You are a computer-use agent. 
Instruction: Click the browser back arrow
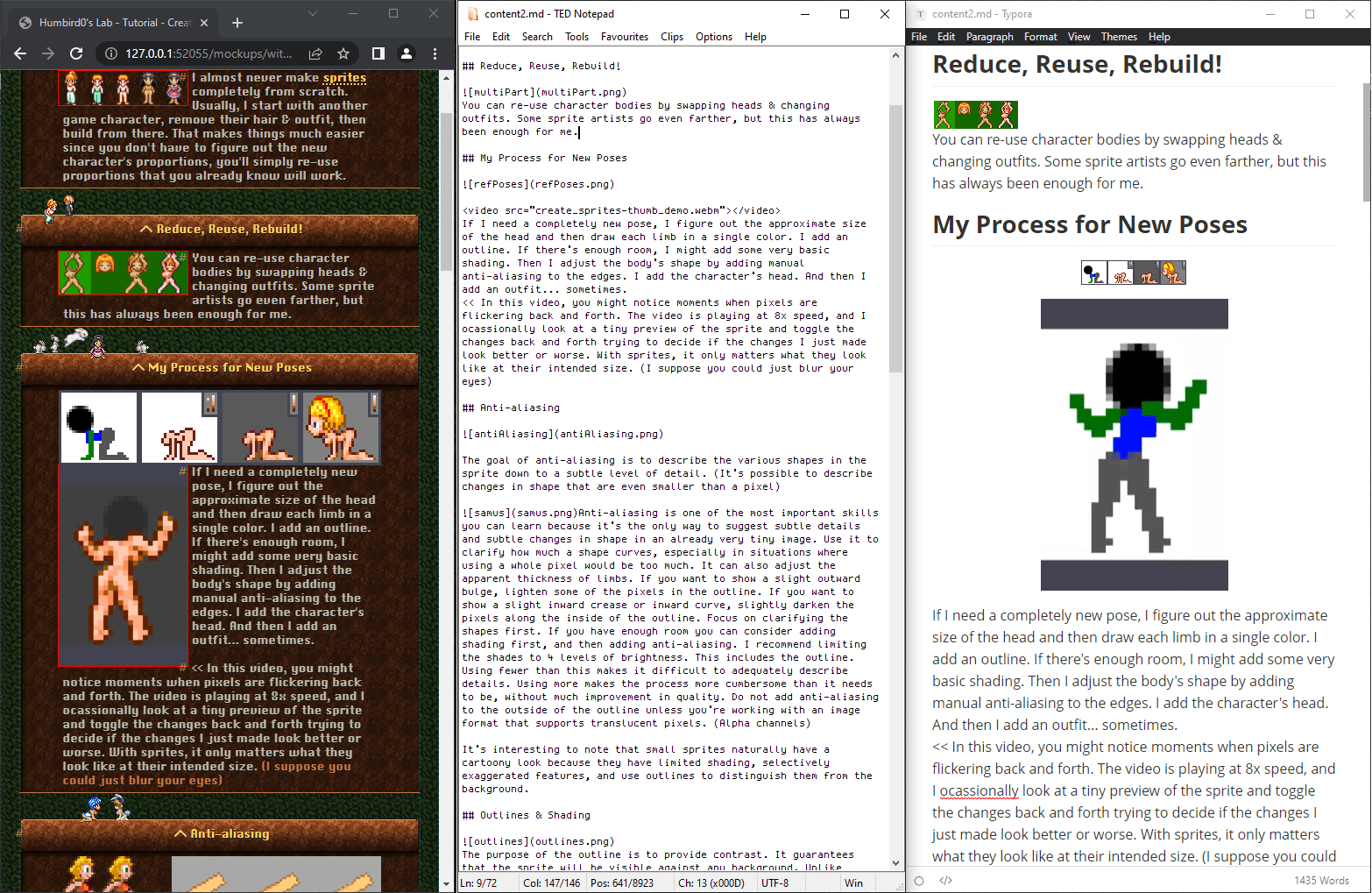[x=20, y=53]
